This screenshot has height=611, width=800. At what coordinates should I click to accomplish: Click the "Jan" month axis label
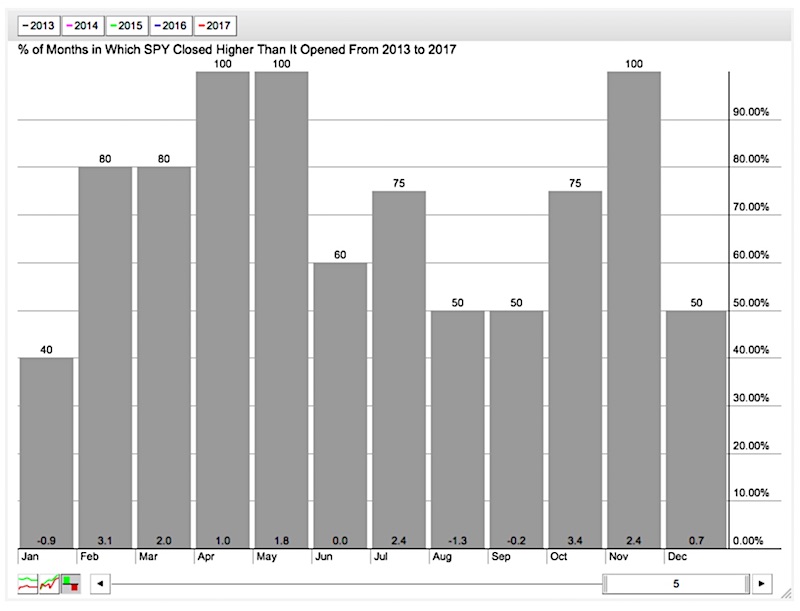click(x=30, y=556)
